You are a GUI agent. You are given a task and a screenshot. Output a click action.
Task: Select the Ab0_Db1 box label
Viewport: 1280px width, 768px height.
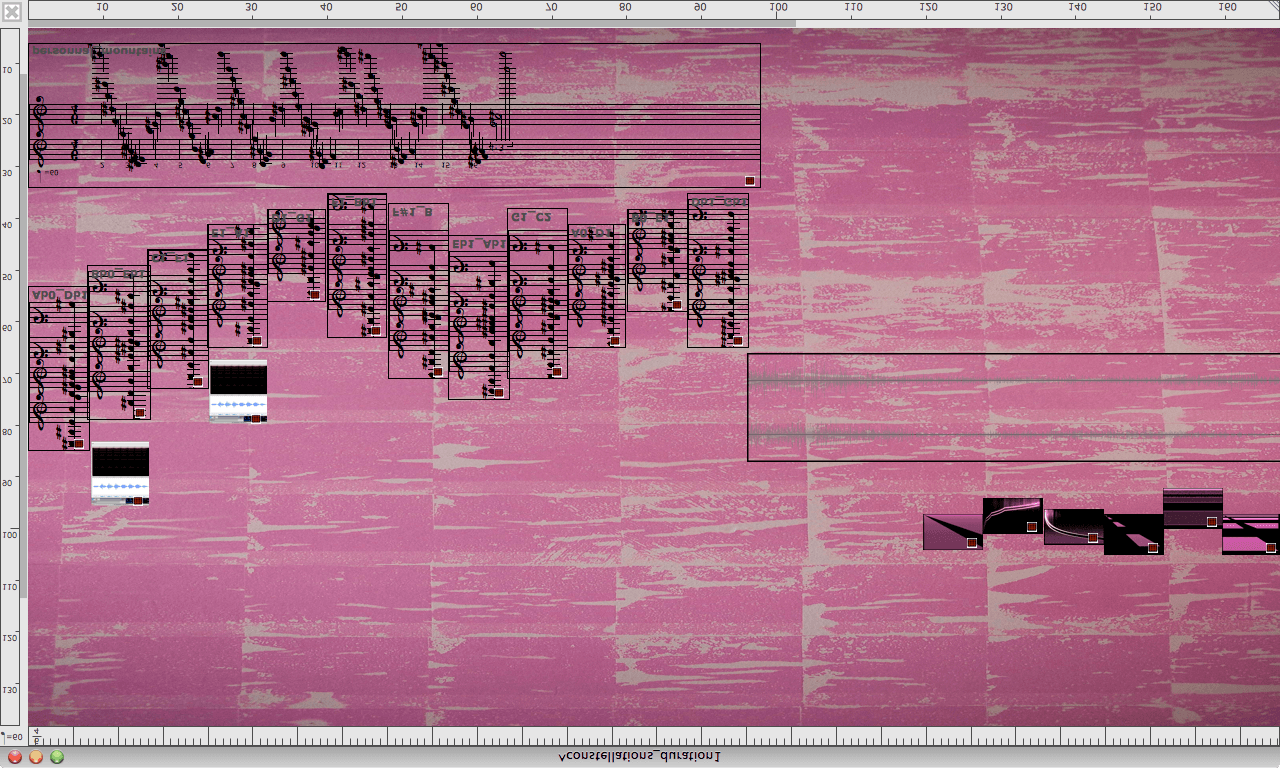(59, 295)
